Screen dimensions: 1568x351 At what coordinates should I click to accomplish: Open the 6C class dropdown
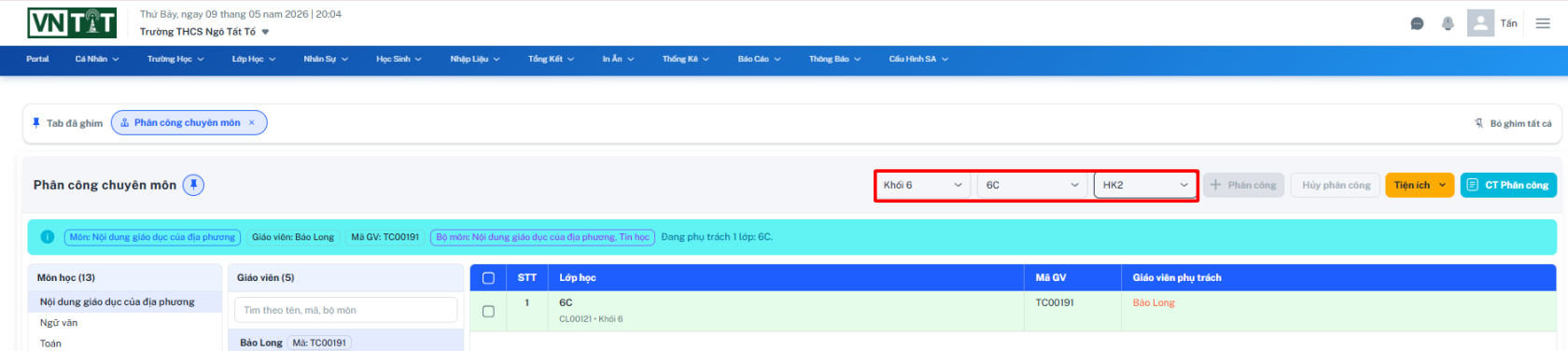[x=1032, y=185]
